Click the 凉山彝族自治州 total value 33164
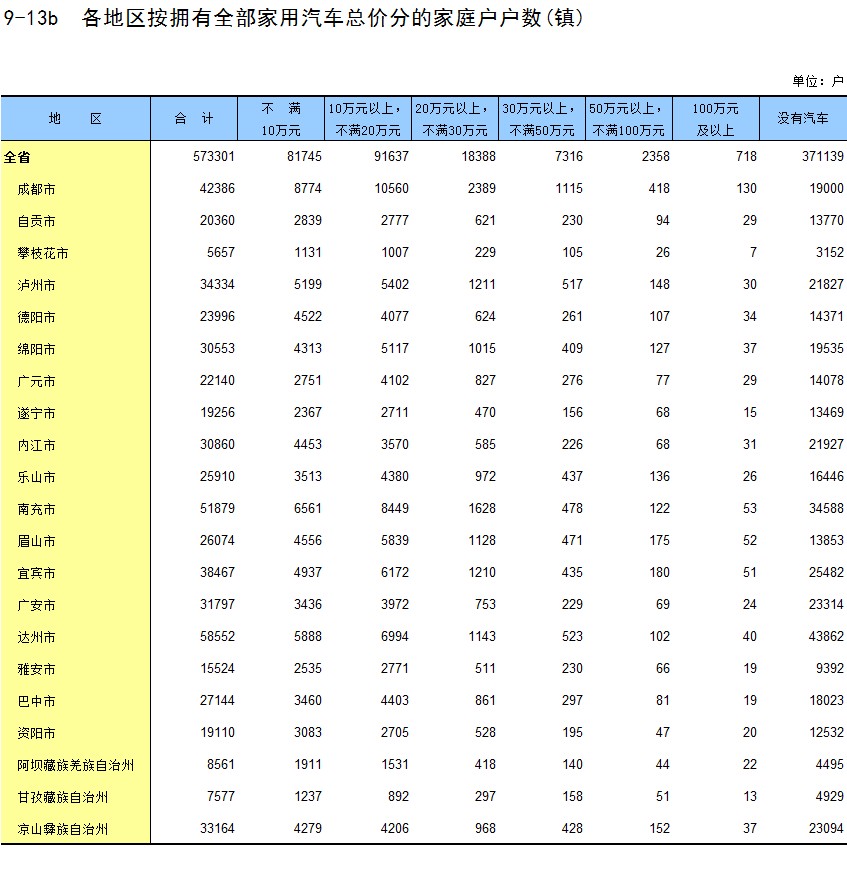The height and width of the screenshot is (877, 847). (x=217, y=828)
